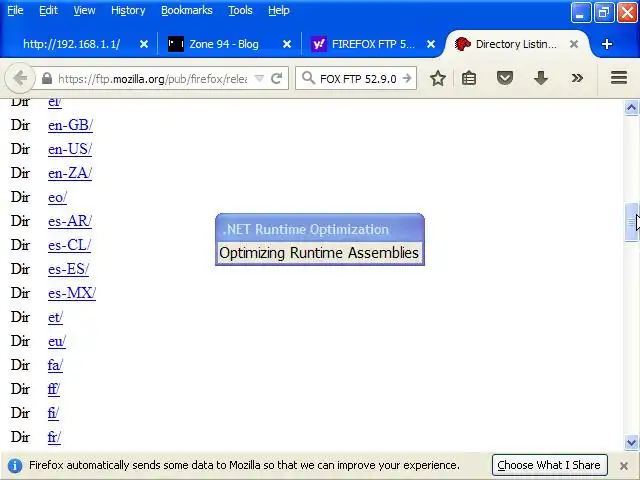The height and width of the screenshot is (480, 640).
Task: Reload the page with the refresh icon
Action: [x=277, y=78]
